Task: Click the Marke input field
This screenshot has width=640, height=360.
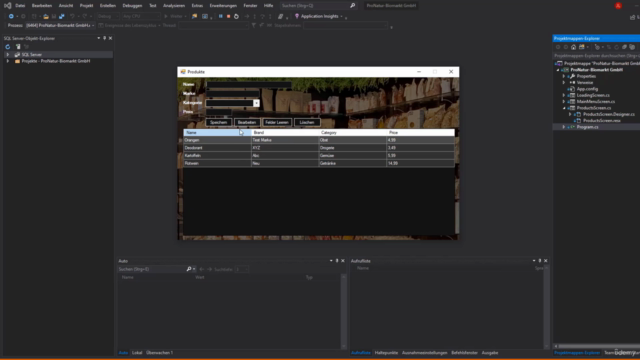Action: tap(232, 94)
